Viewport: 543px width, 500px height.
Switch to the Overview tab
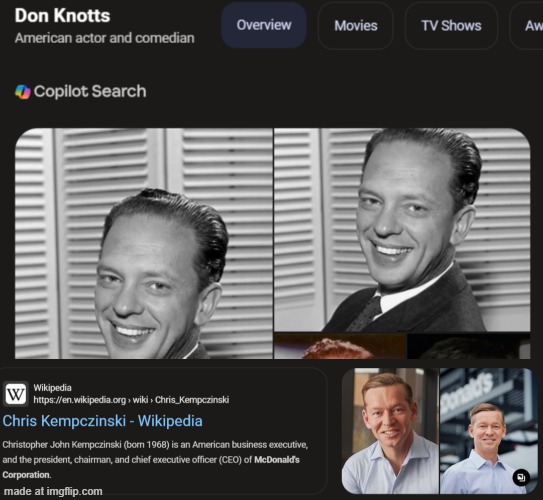click(264, 25)
